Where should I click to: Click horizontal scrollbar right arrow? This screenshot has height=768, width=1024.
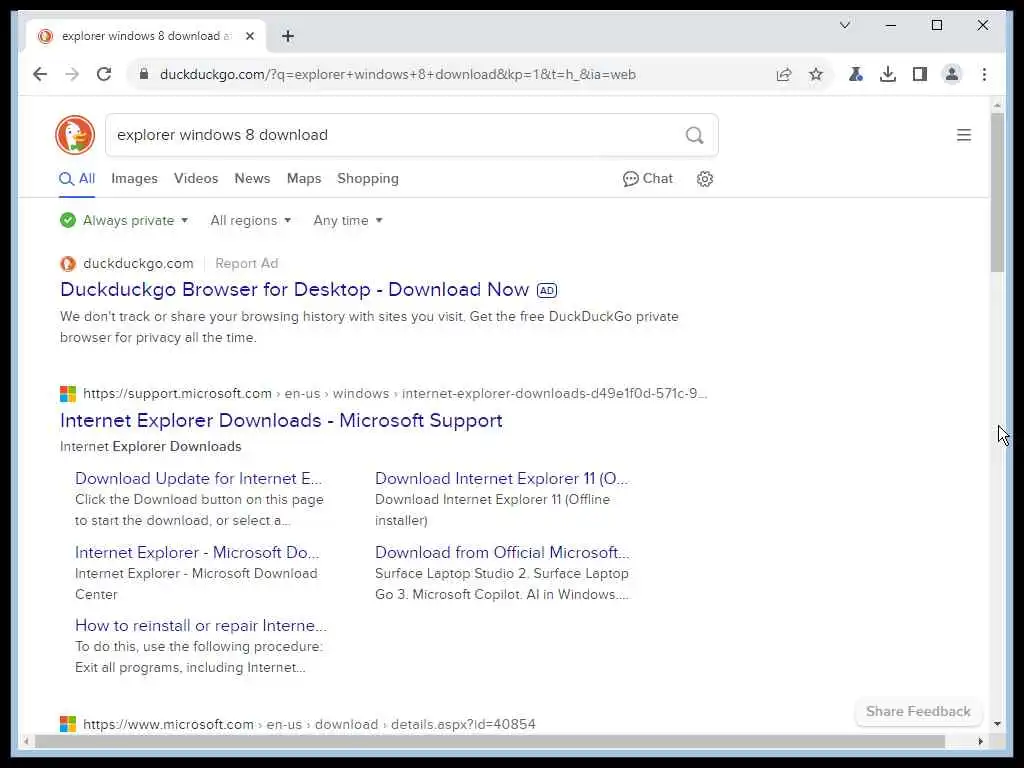click(x=980, y=741)
